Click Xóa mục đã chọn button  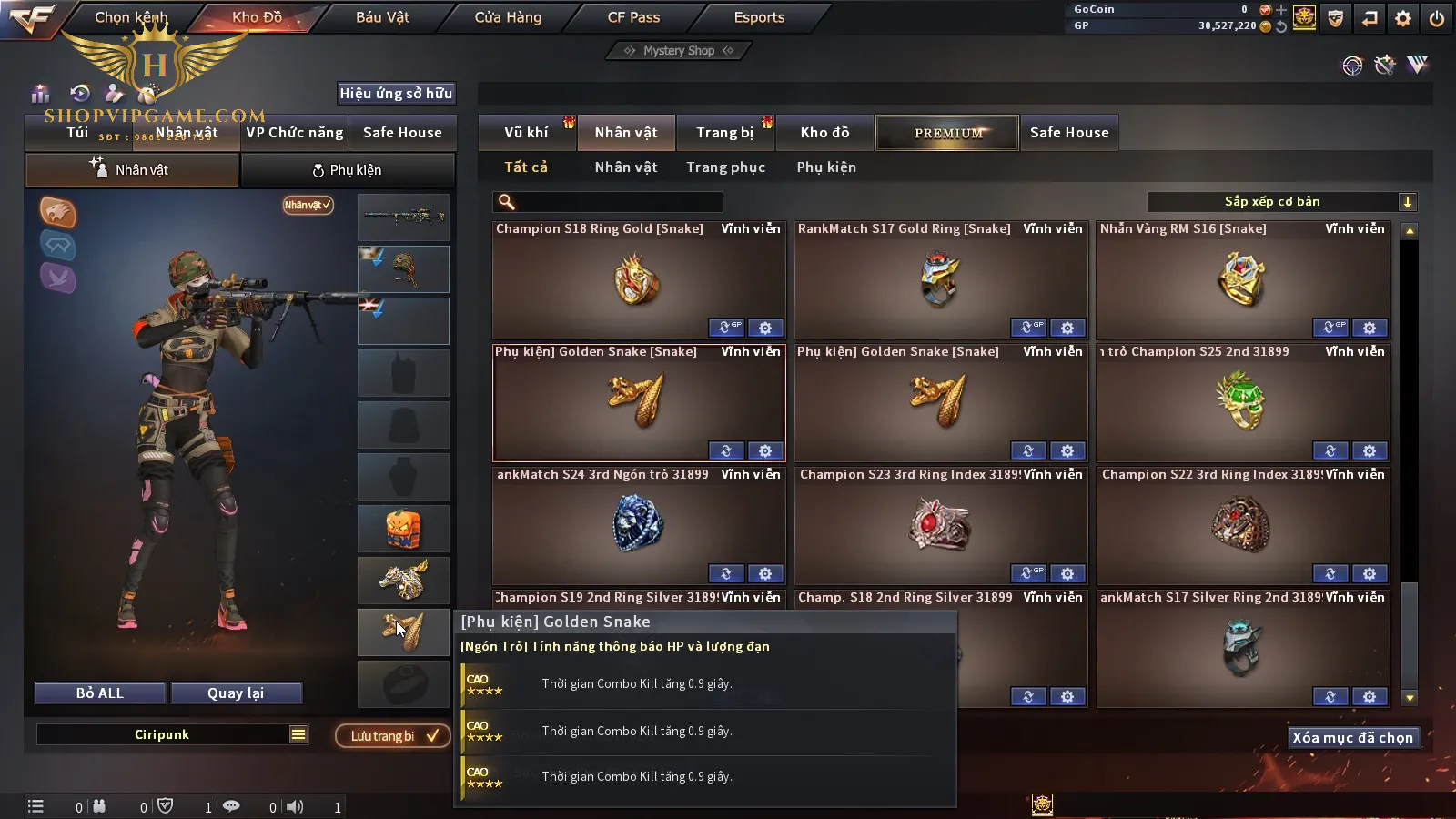(x=1353, y=737)
